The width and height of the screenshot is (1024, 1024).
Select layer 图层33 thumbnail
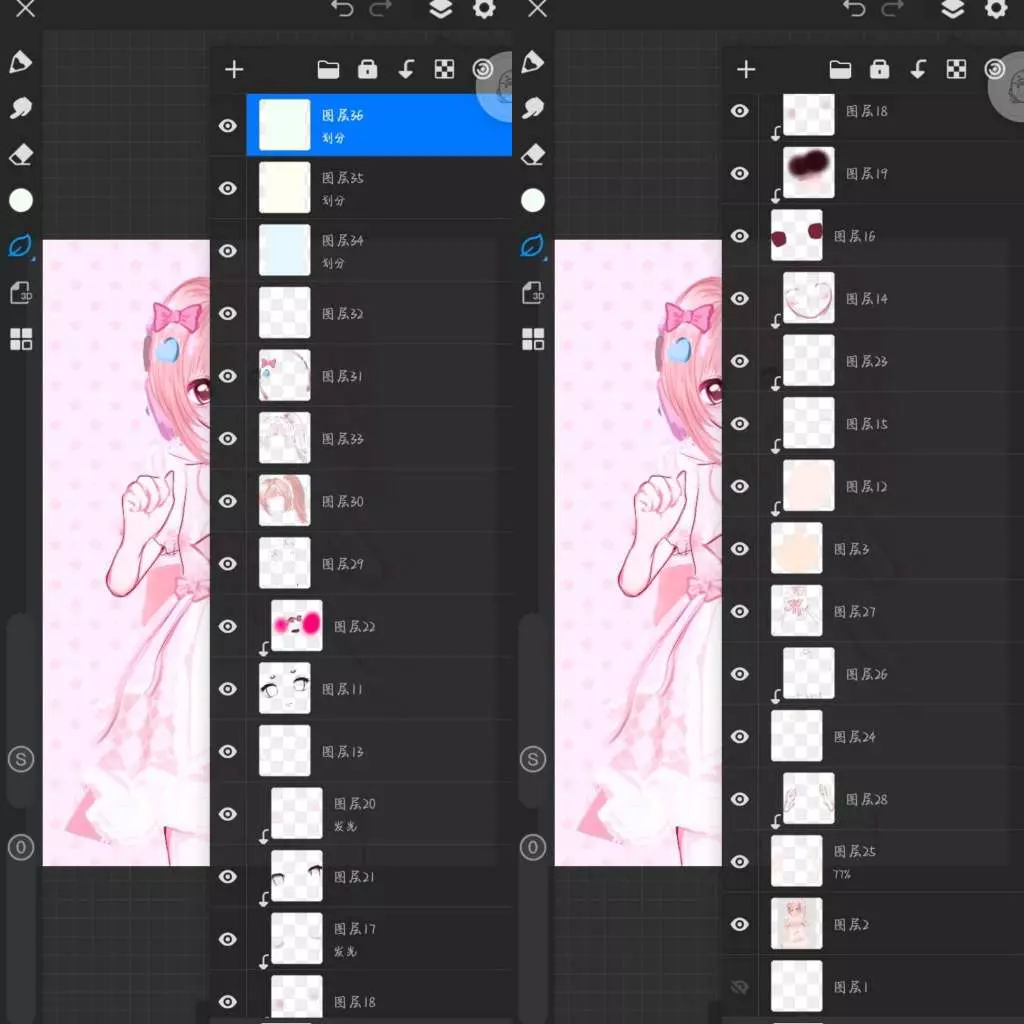(285, 438)
